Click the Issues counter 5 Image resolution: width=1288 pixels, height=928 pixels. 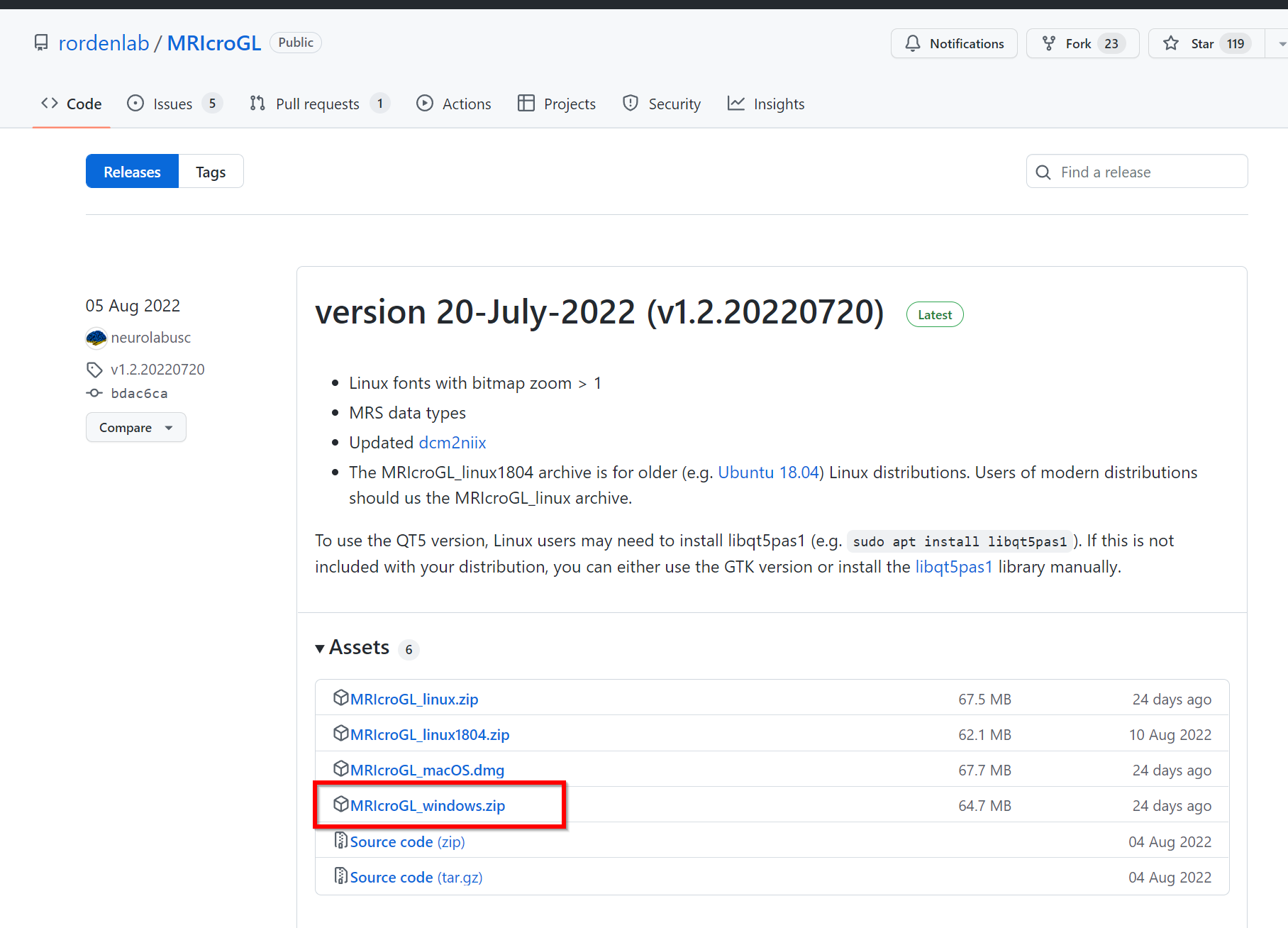click(x=212, y=104)
